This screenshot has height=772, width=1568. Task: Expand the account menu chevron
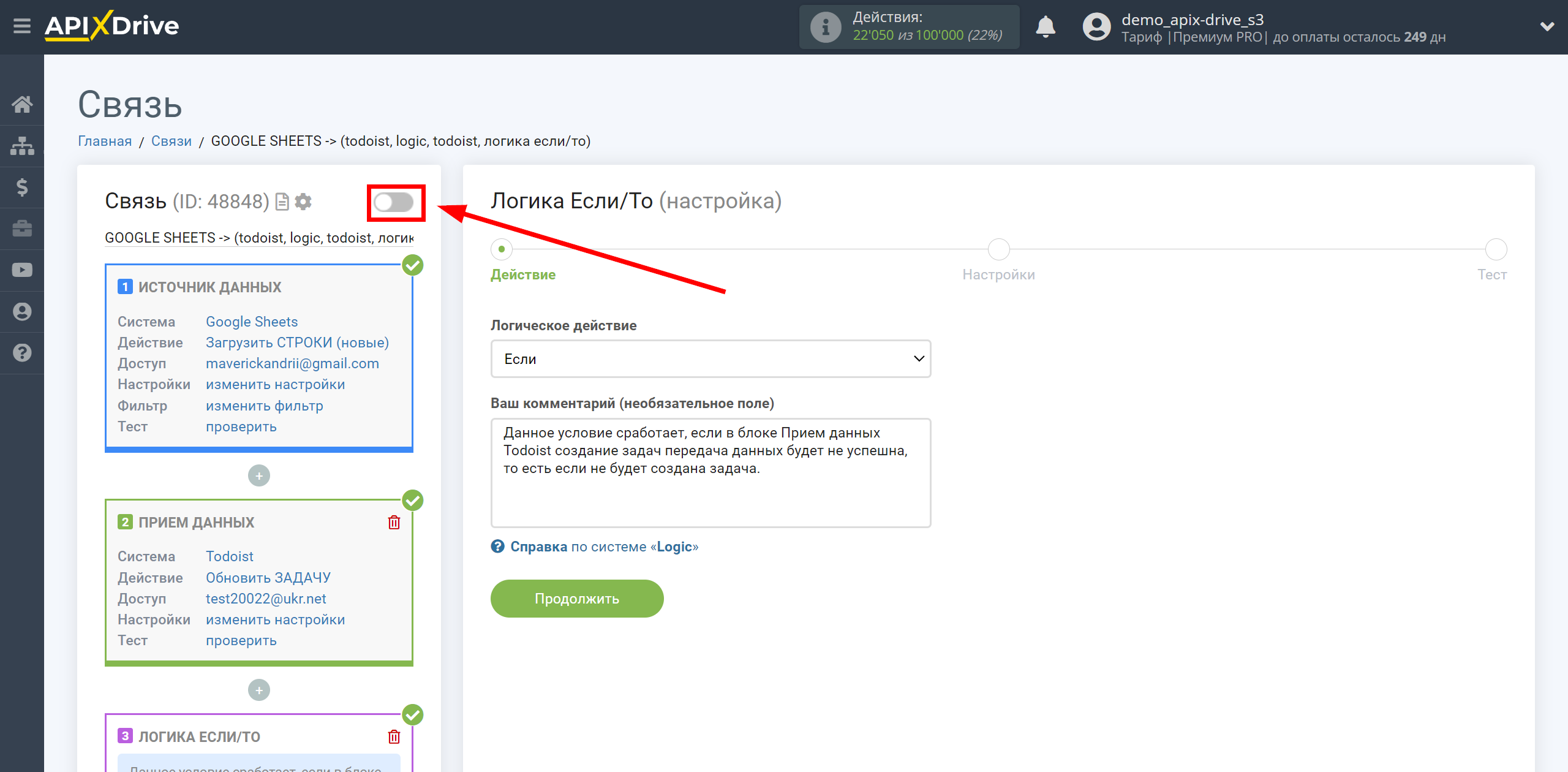(x=1547, y=27)
